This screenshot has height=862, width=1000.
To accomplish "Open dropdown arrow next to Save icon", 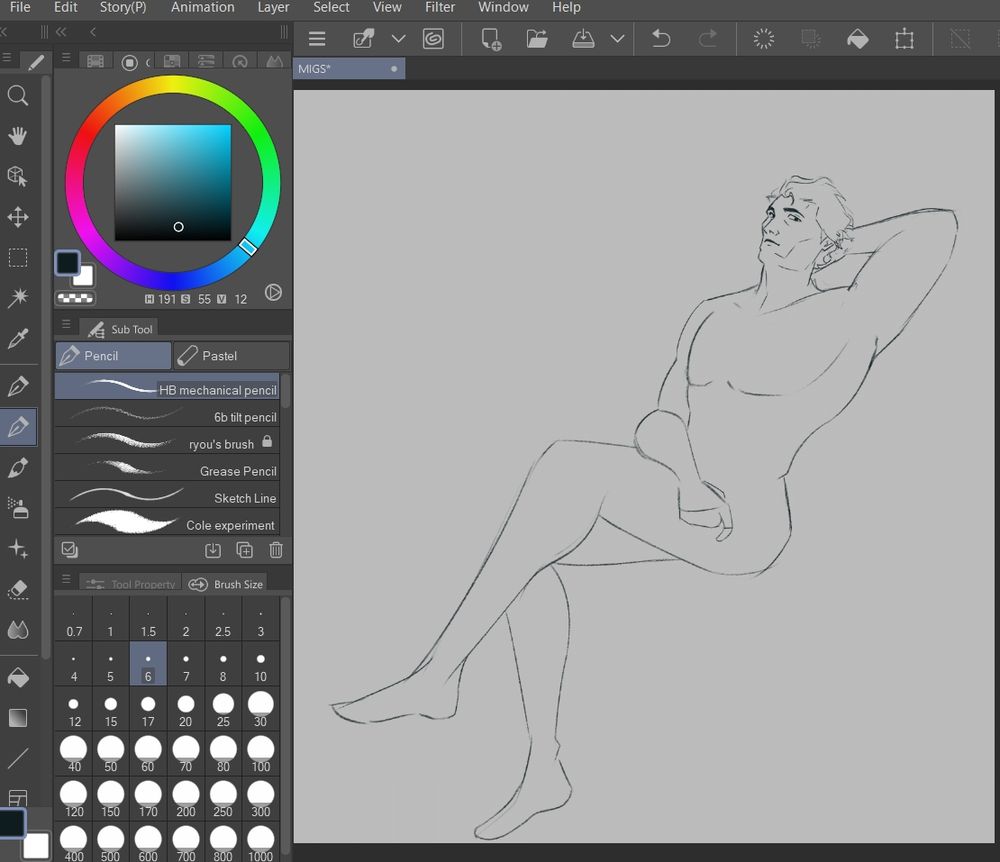I will 617,39.
